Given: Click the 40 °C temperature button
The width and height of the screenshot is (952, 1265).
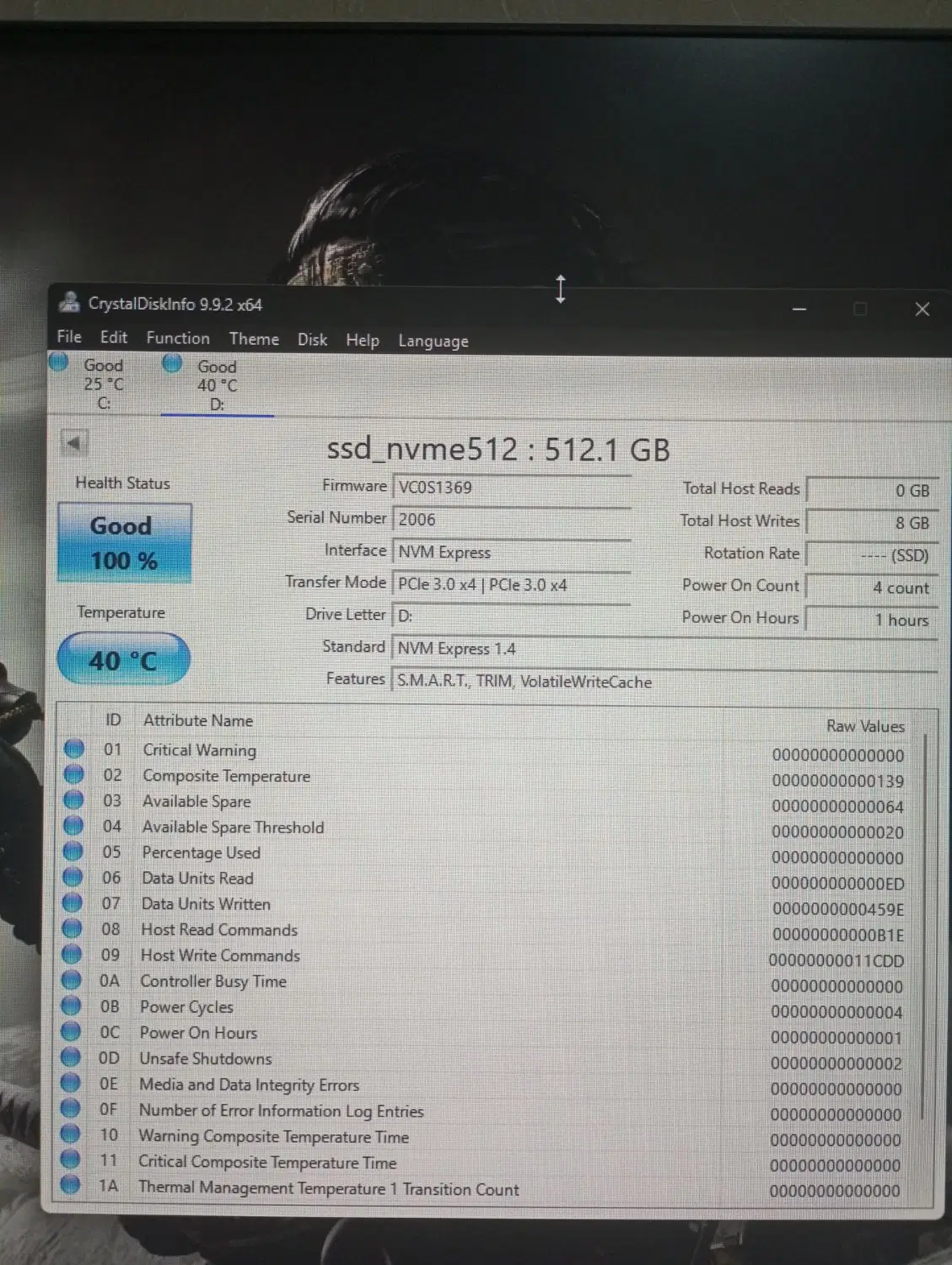Looking at the screenshot, I should pos(123,659).
